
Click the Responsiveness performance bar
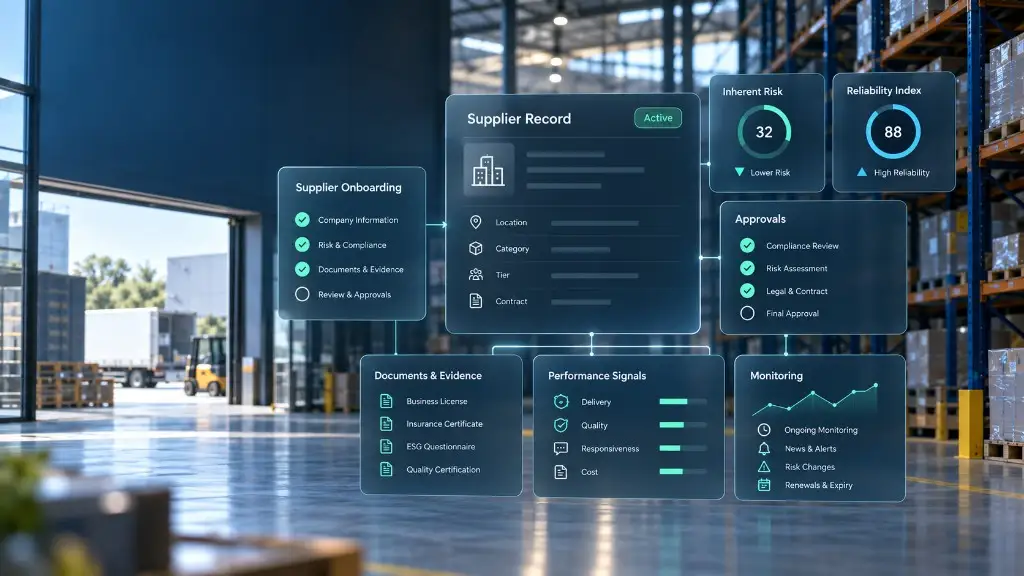[683, 449]
